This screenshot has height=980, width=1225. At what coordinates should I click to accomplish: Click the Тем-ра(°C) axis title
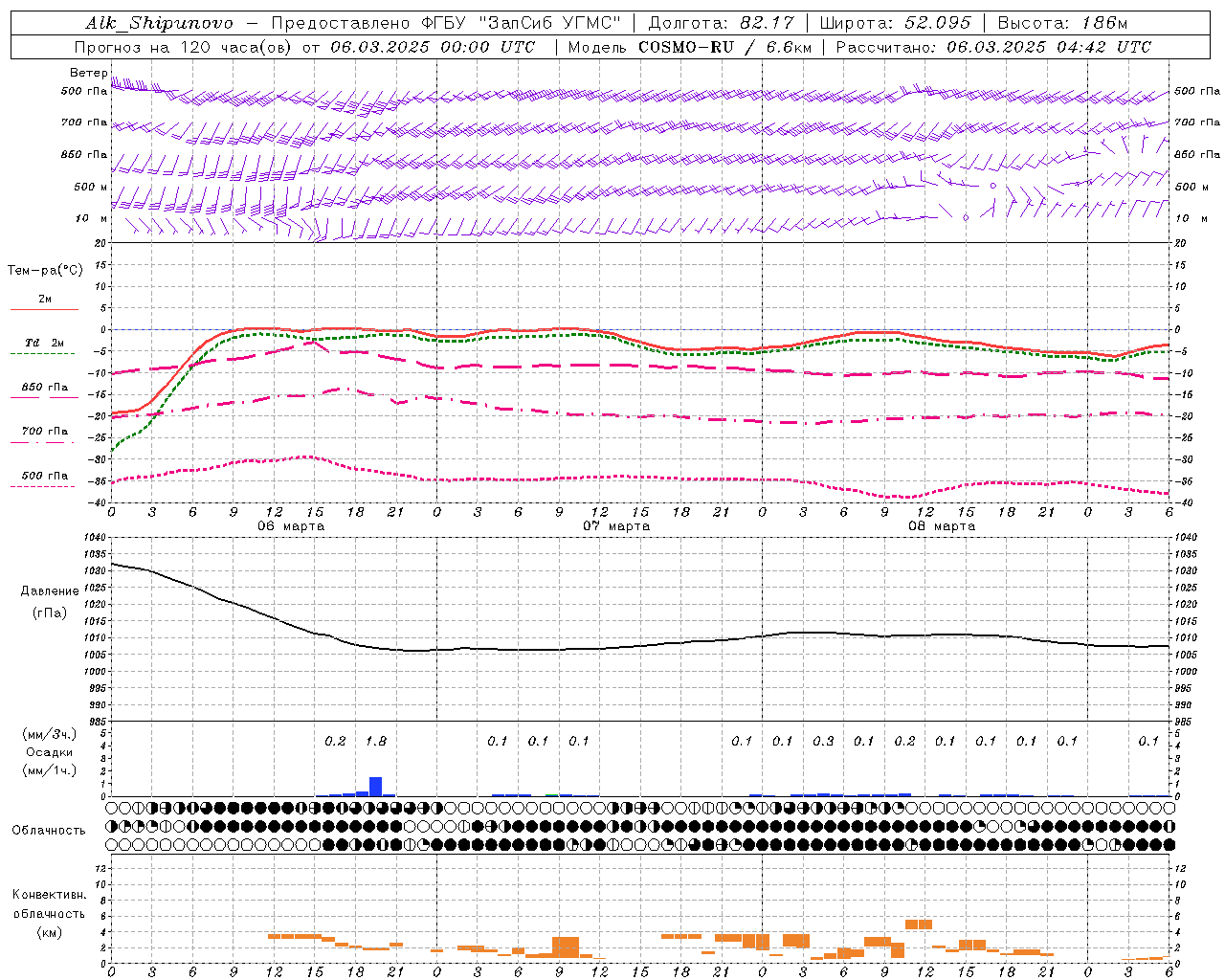pyautogui.click(x=45, y=271)
